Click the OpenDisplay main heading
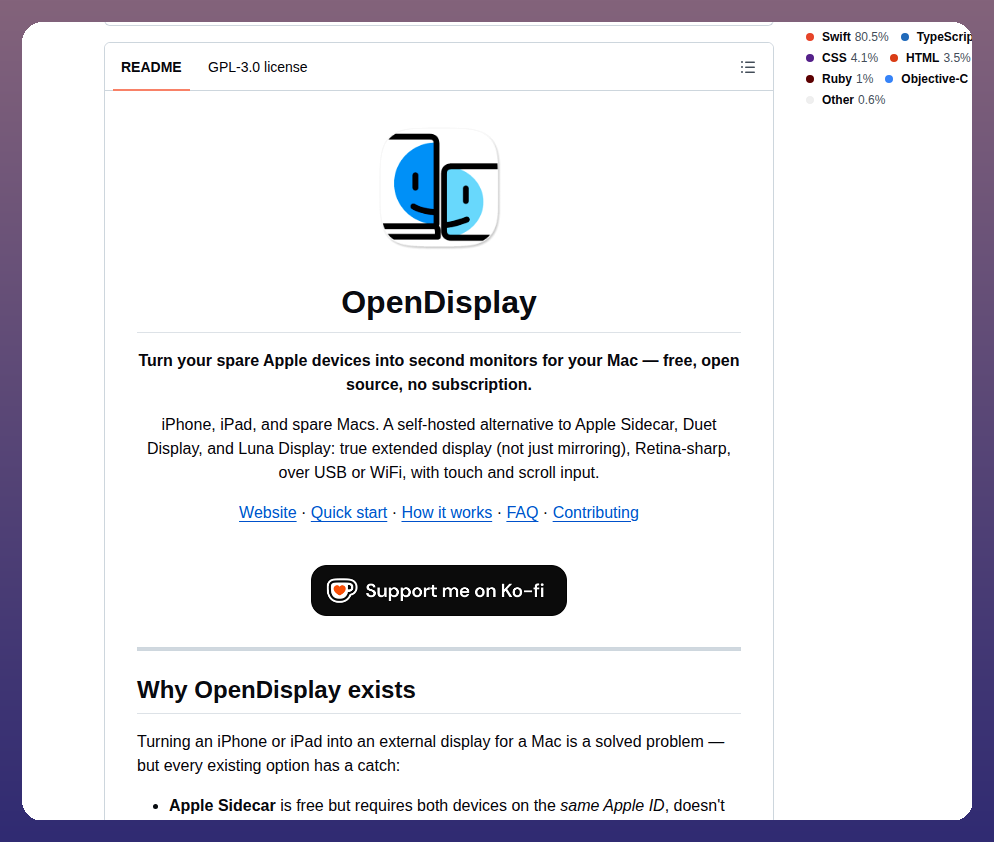Screen dimensions: 994x842 (x=439, y=302)
